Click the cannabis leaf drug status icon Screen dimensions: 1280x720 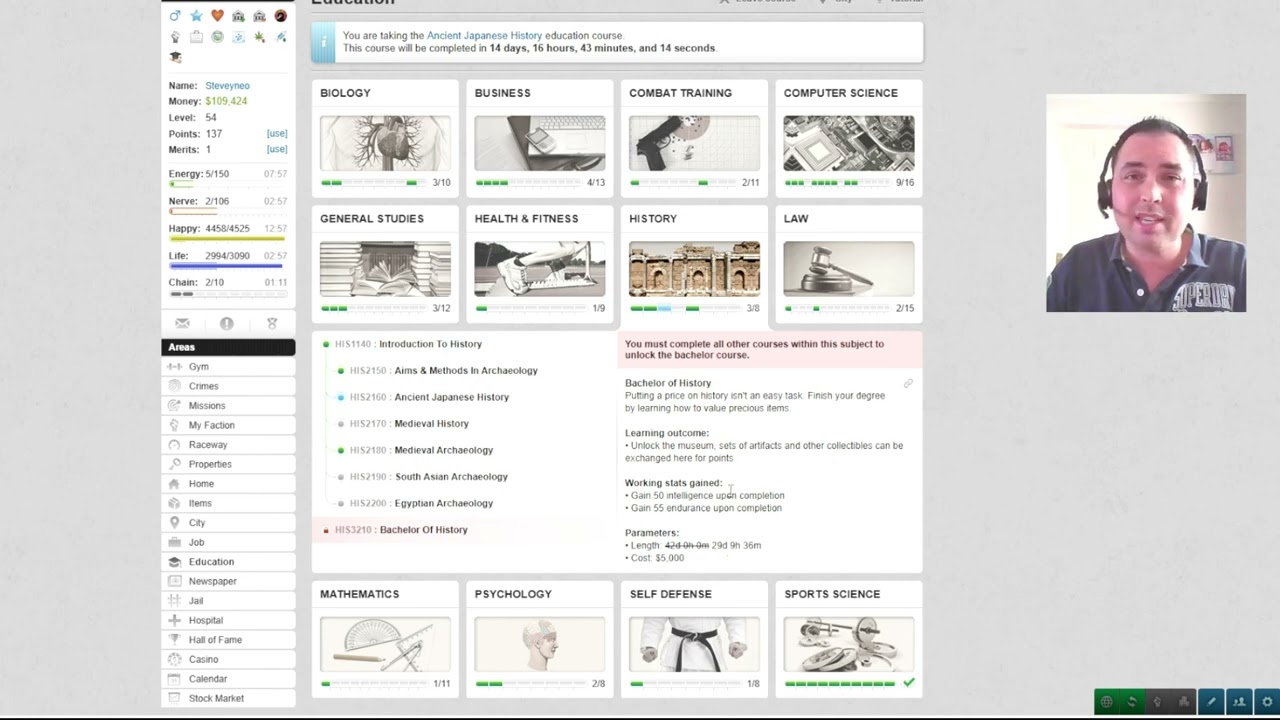(x=259, y=37)
